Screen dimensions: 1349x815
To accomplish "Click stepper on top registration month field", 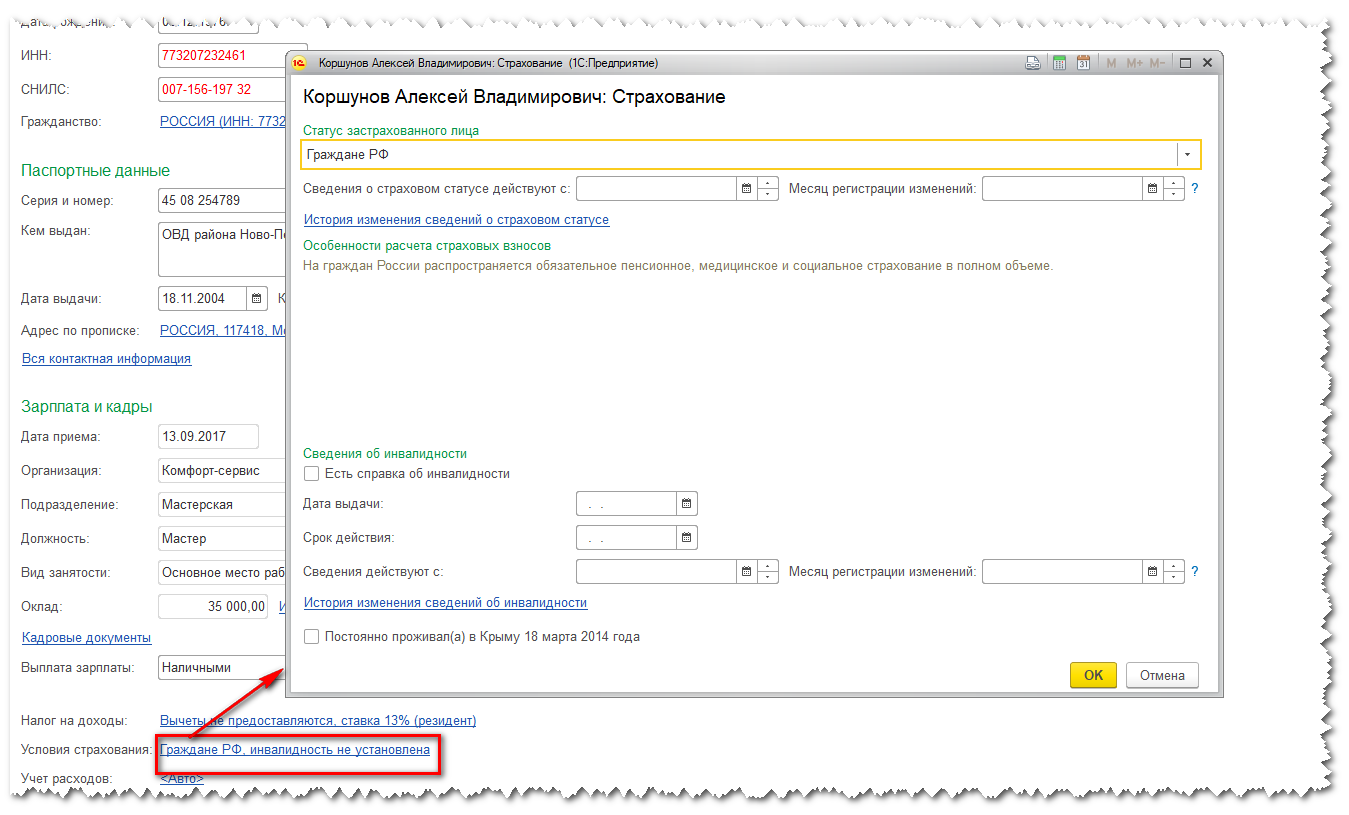I will pyautogui.click(x=1174, y=188).
